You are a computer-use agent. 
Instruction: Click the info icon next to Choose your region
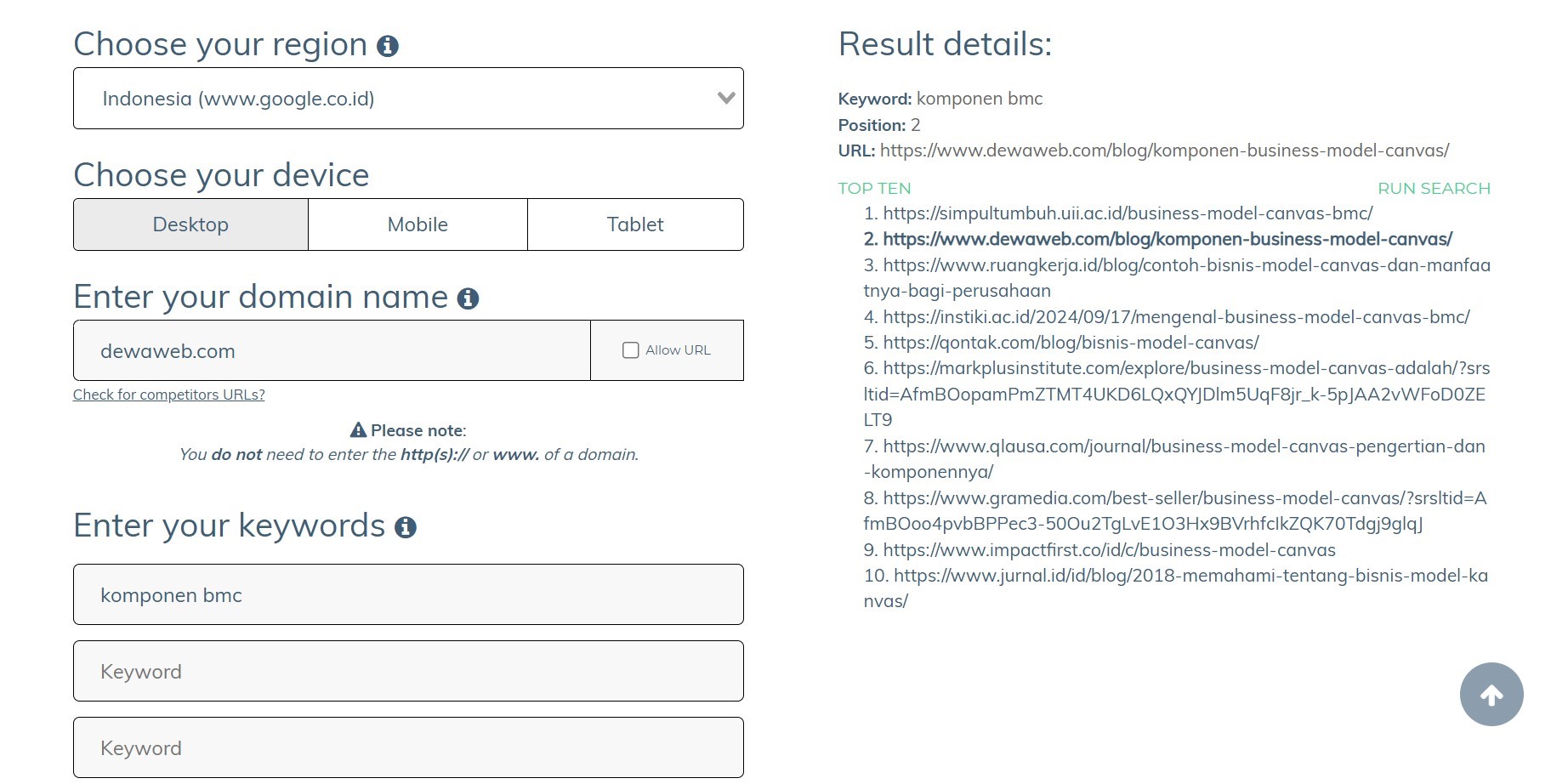[389, 47]
